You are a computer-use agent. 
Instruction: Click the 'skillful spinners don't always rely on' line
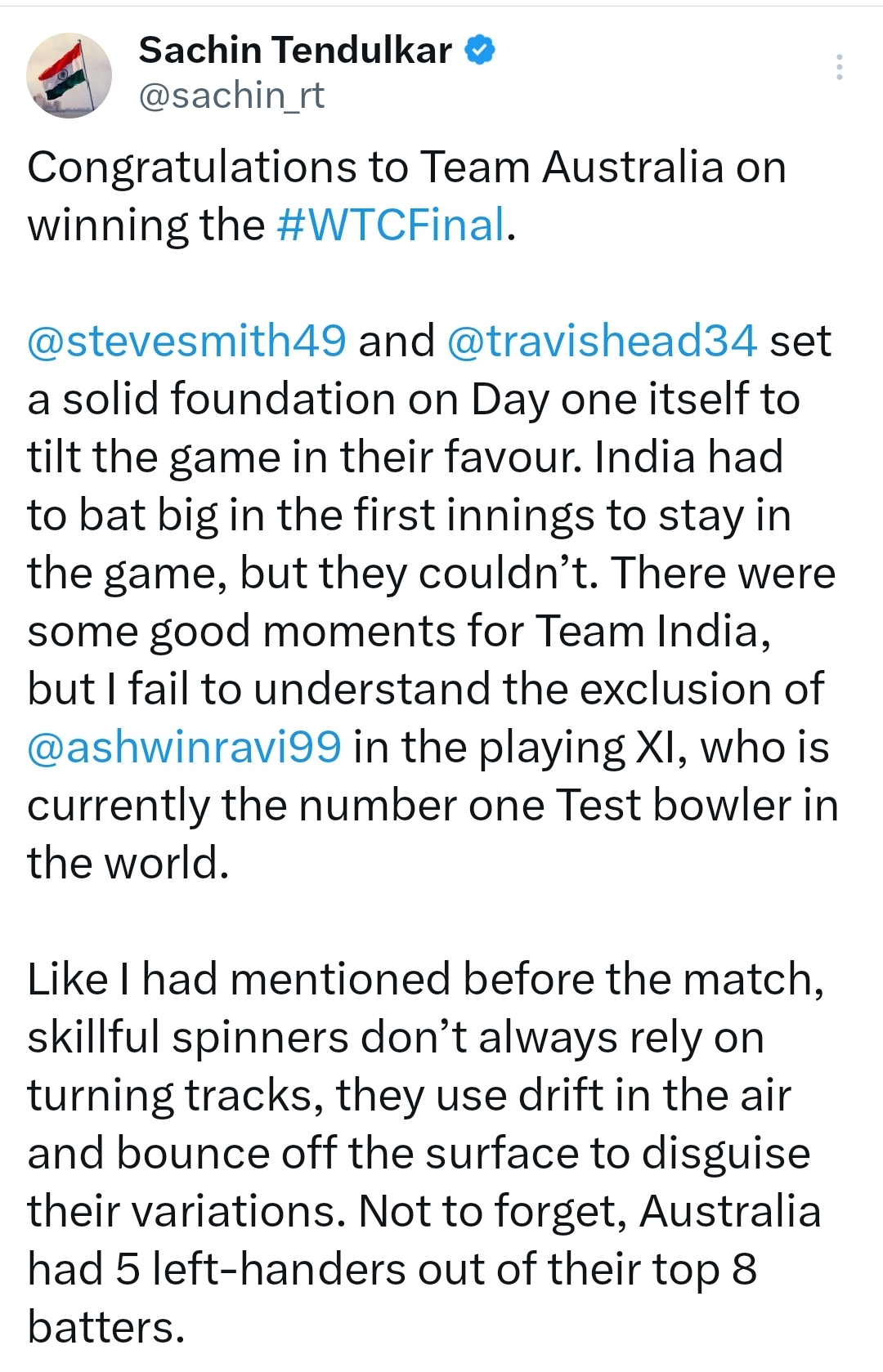tap(396, 1038)
